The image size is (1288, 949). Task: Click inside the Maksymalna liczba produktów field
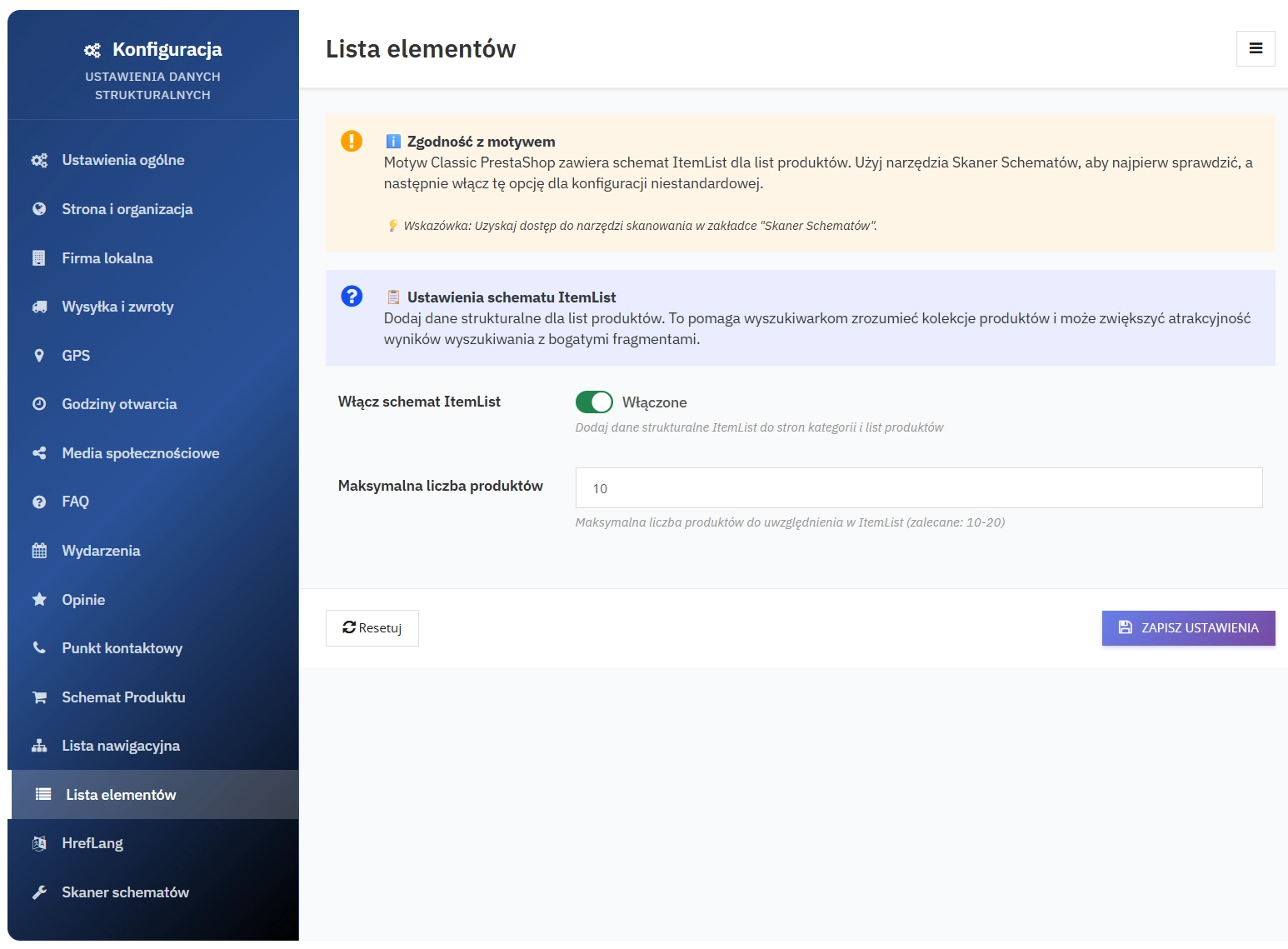coord(918,487)
